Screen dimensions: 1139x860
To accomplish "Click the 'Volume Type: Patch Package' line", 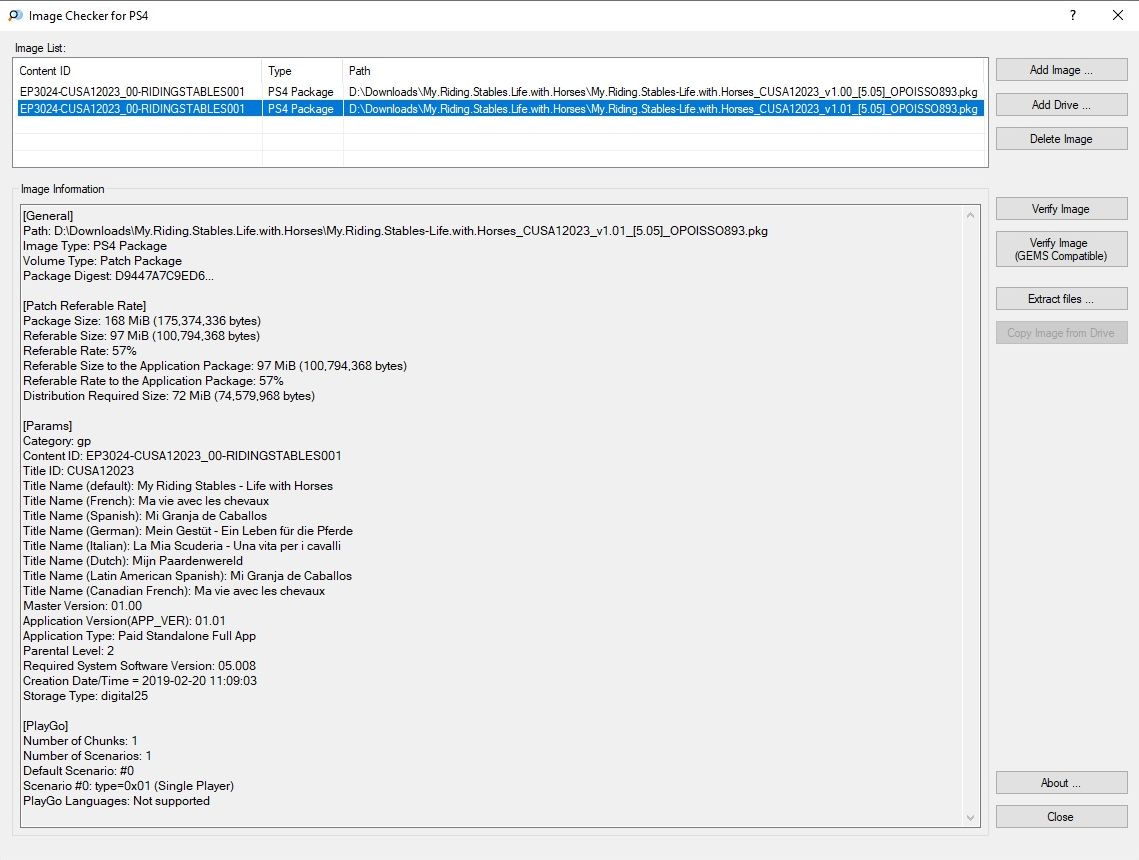I will [x=102, y=261].
